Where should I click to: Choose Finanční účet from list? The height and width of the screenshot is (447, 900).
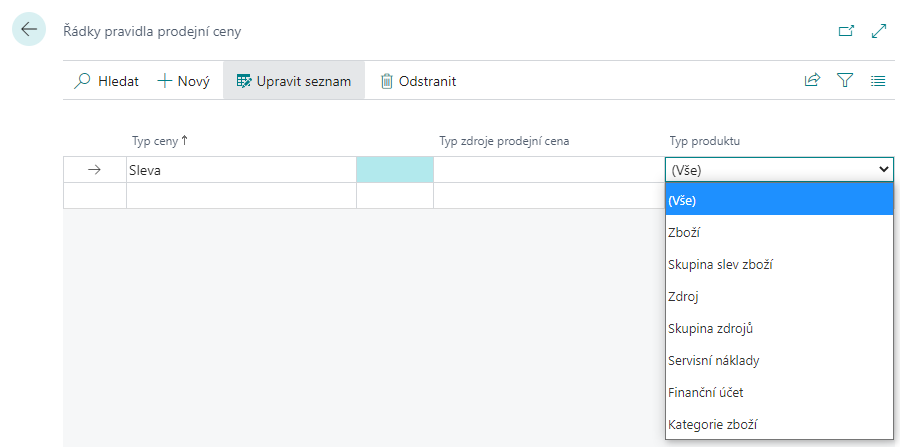(705, 393)
